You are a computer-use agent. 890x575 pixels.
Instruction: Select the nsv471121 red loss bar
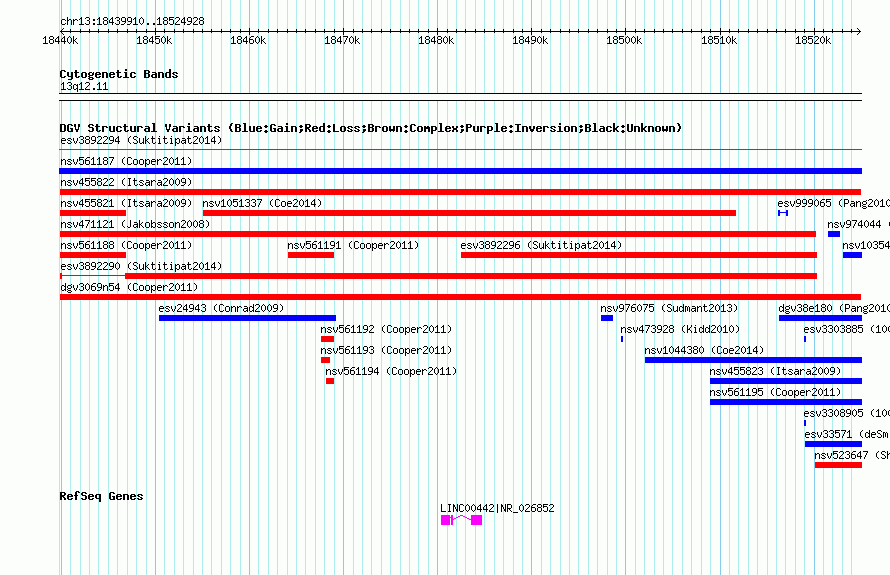[x=438, y=234]
